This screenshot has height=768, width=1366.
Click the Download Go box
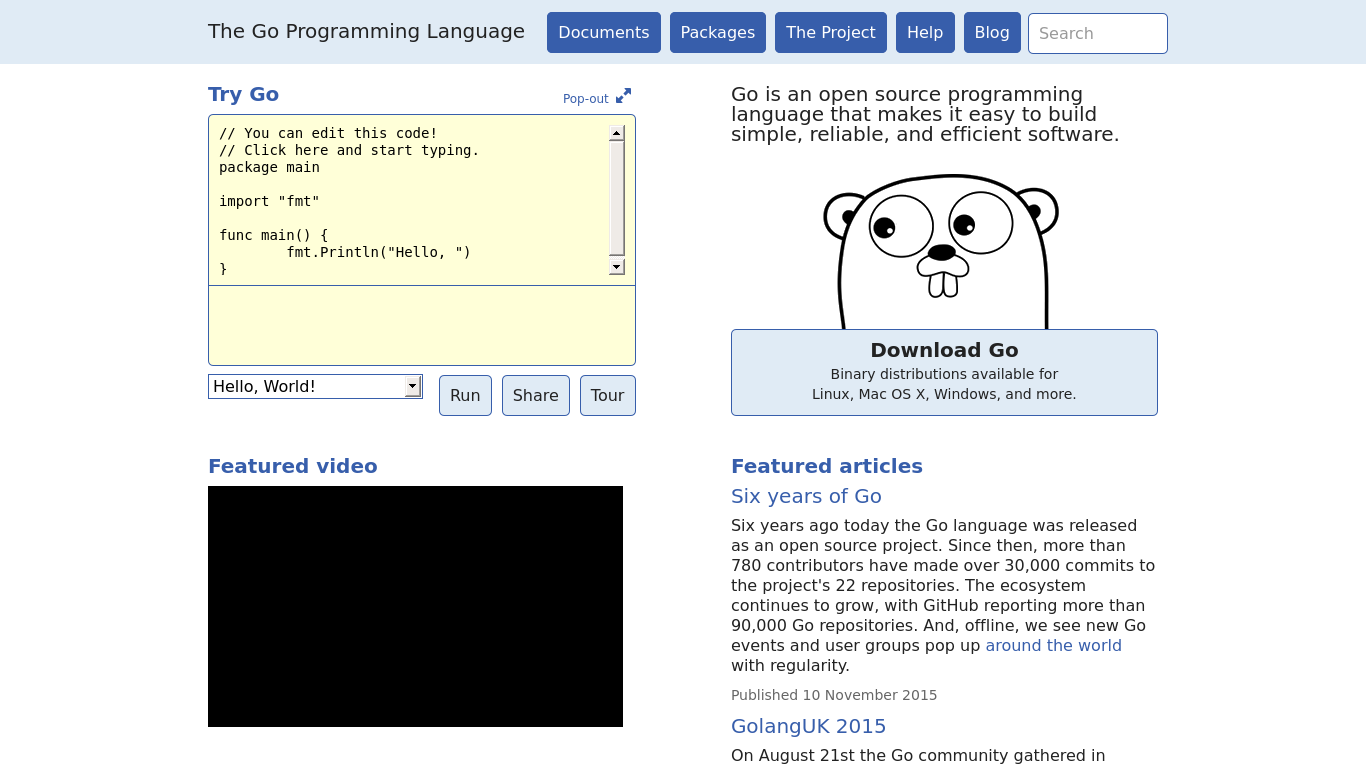944,372
